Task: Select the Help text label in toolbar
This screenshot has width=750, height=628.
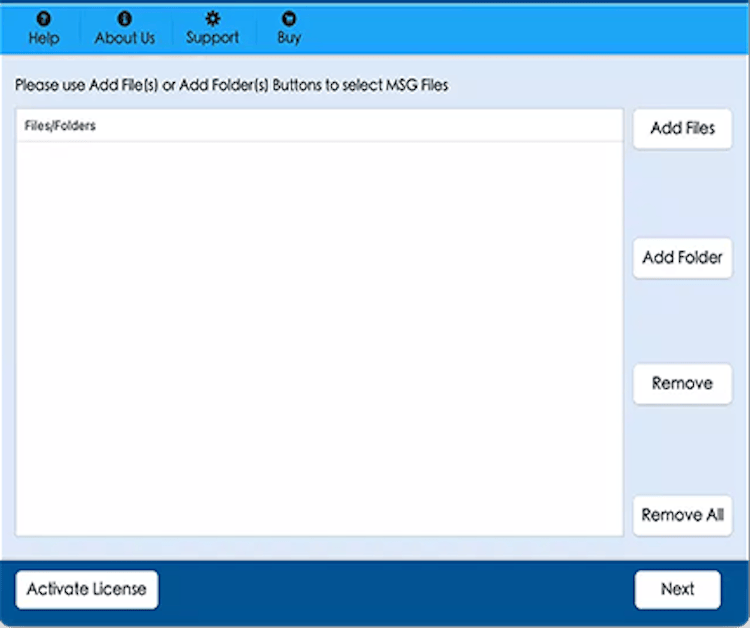Action: point(43,39)
